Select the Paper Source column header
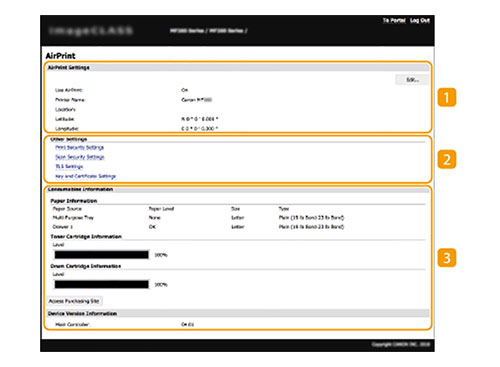Screen dimensions: 500x367 (67, 209)
